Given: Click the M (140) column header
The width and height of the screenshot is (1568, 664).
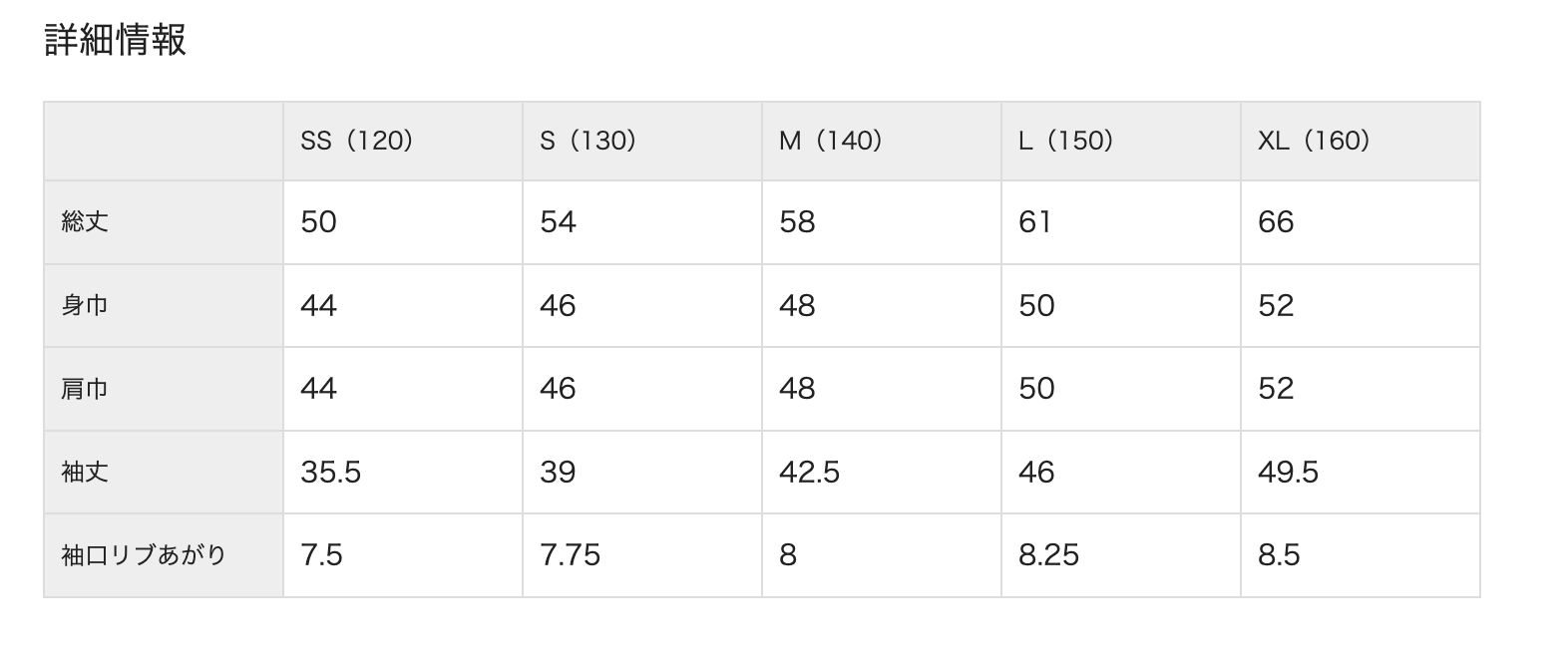Looking at the screenshot, I should pyautogui.click(x=831, y=141).
